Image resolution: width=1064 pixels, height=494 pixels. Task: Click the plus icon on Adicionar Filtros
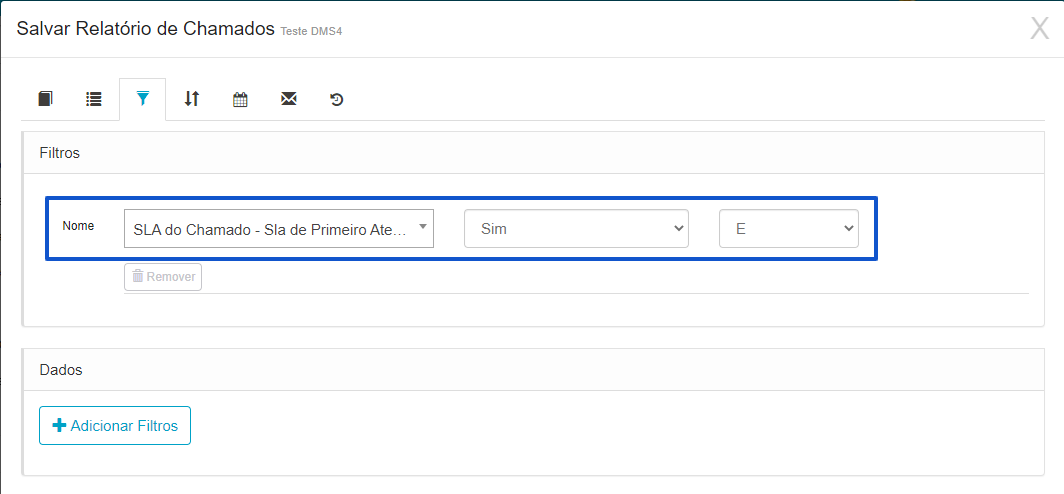(60, 425)
